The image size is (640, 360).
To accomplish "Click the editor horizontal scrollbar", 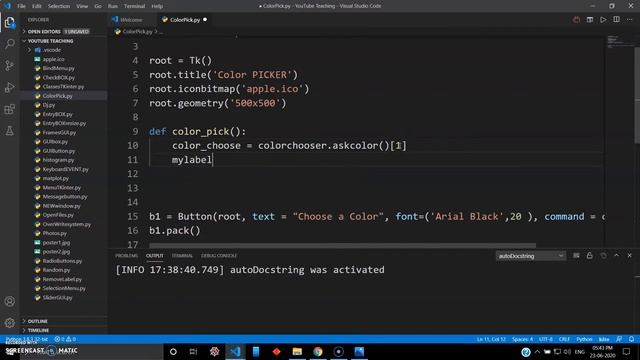I will tap(342, 245).
